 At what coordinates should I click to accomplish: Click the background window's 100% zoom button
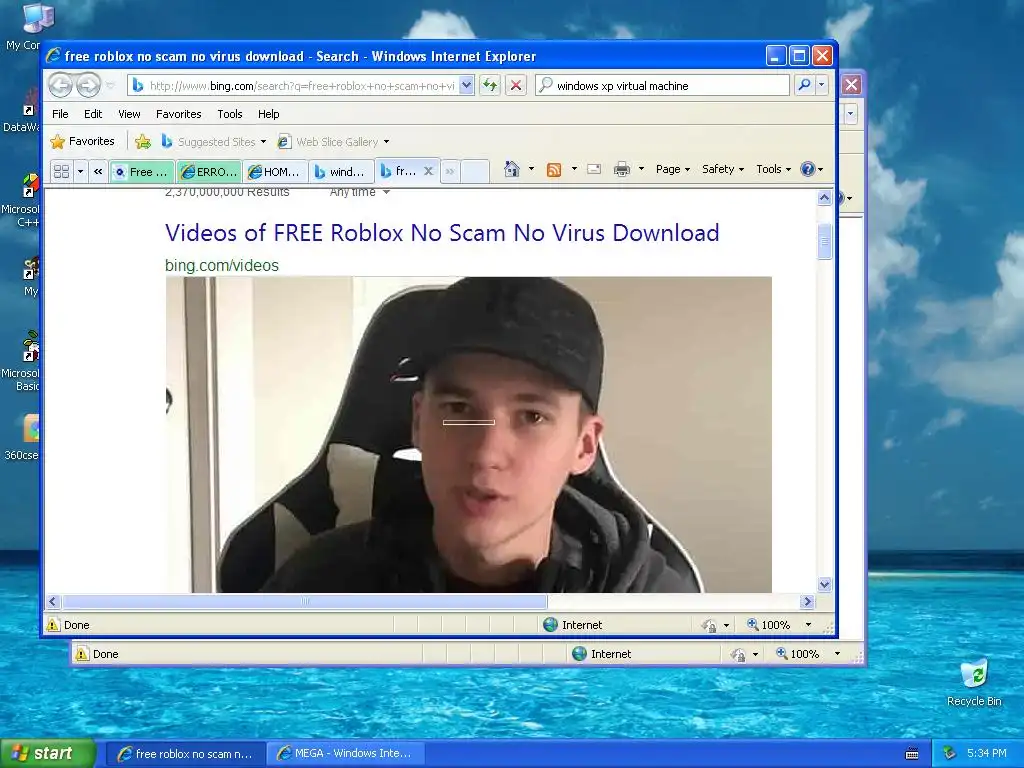pos(798,654)
